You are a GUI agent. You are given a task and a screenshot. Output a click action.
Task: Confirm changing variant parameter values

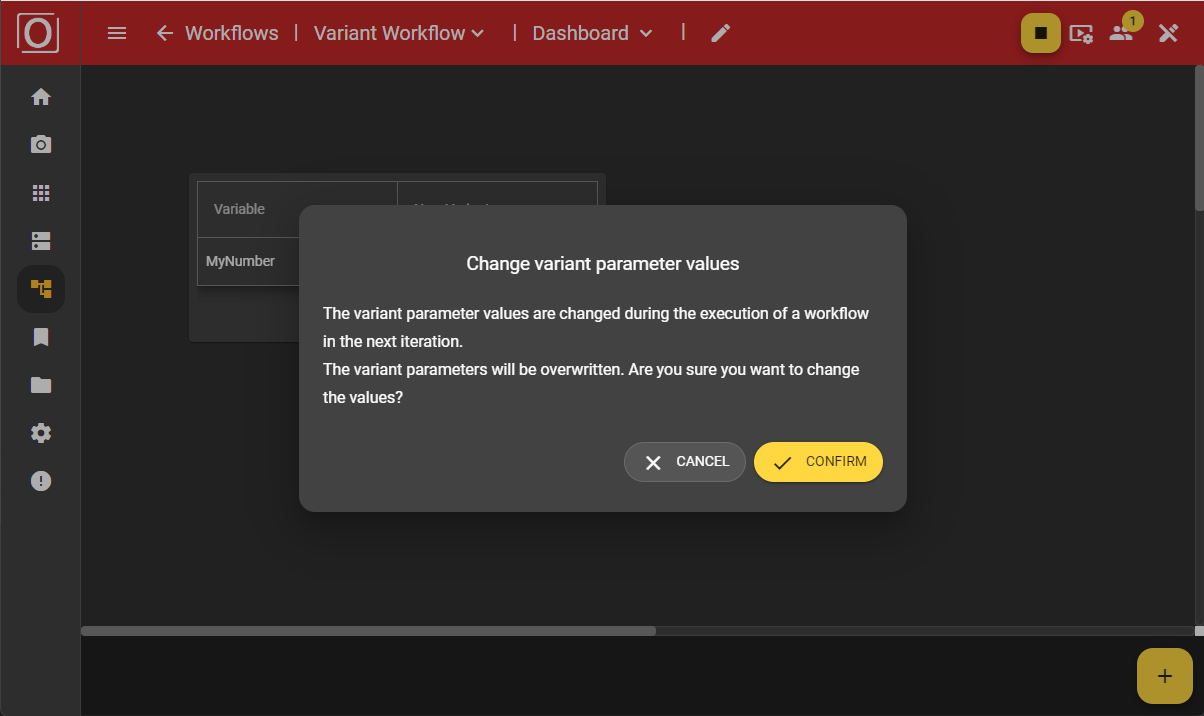[818, 462]
